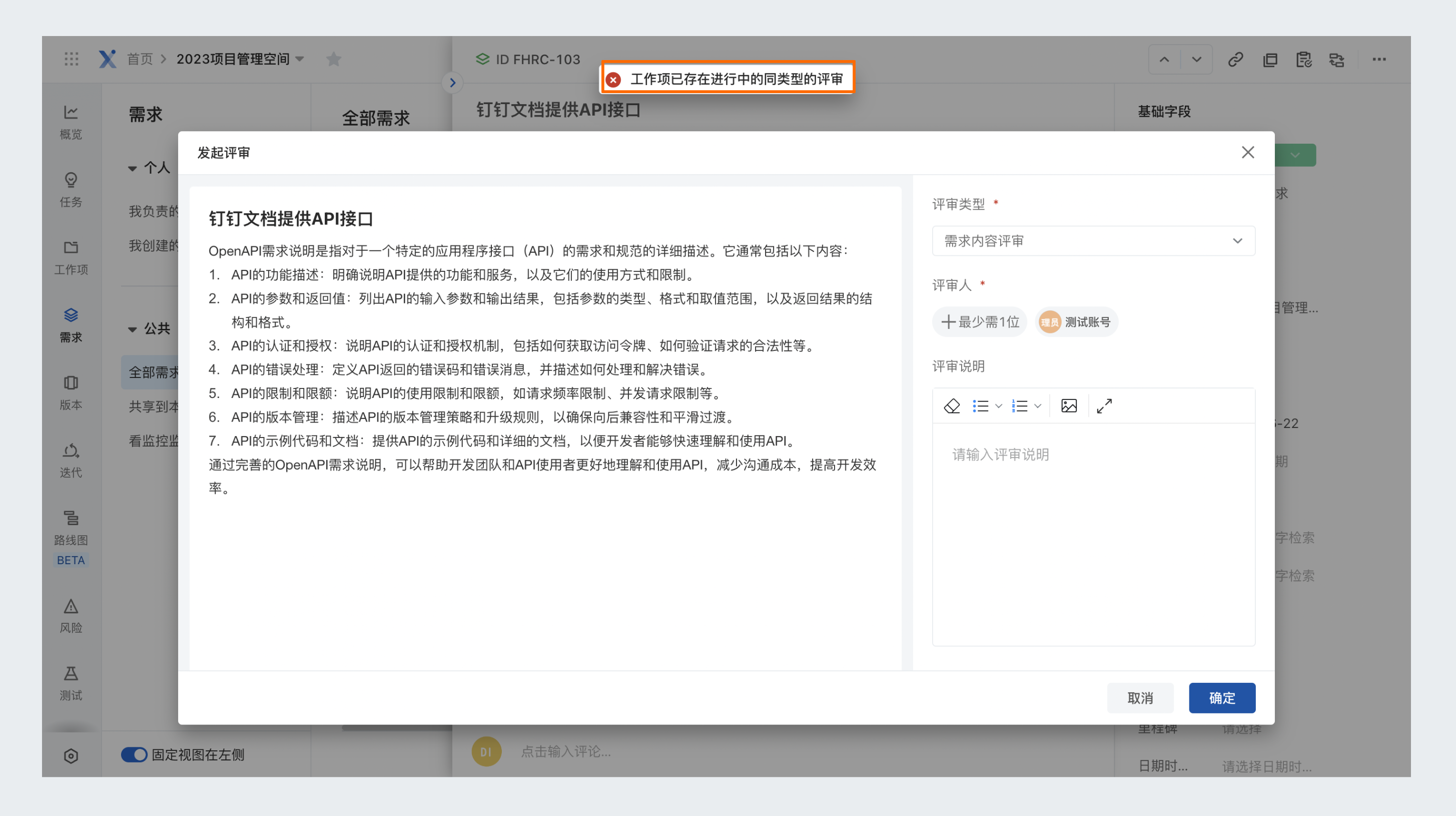Click the 测试账号 reviewer chip
Image resolution: width=1456 pixels, height=816 pixels.
(x=1076, y=322)
